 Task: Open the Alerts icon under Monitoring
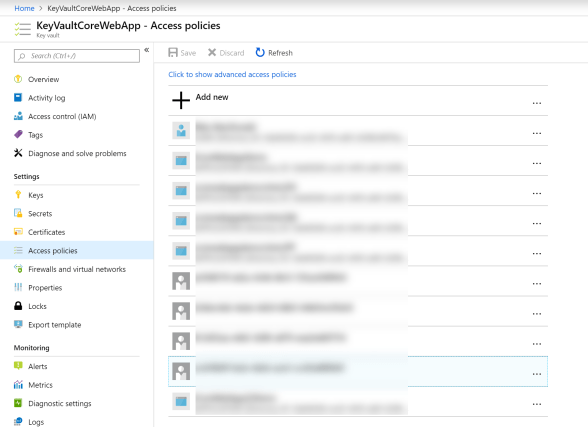click(18, 366)
